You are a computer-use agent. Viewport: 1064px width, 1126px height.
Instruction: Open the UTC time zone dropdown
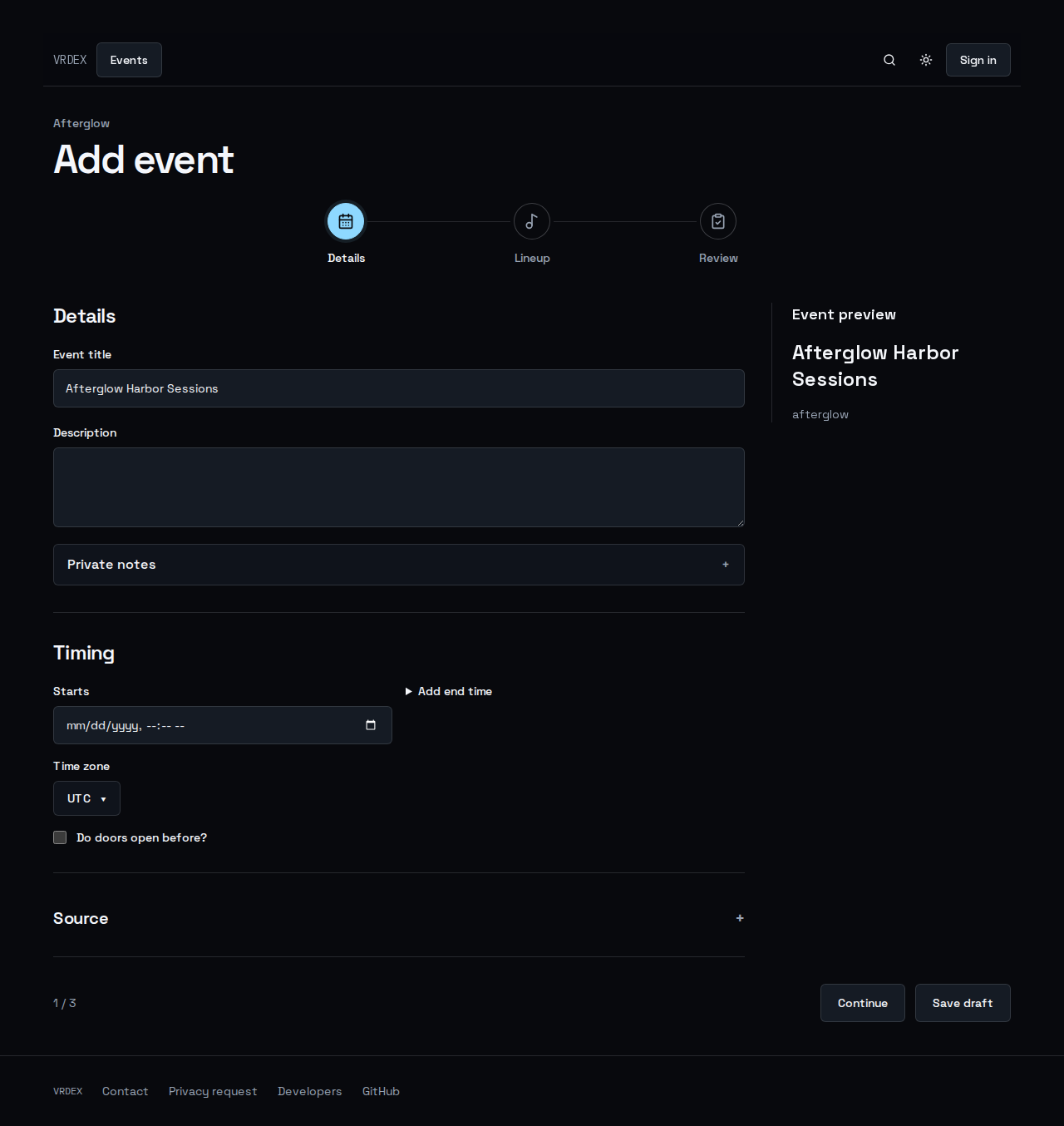[86, 798]
